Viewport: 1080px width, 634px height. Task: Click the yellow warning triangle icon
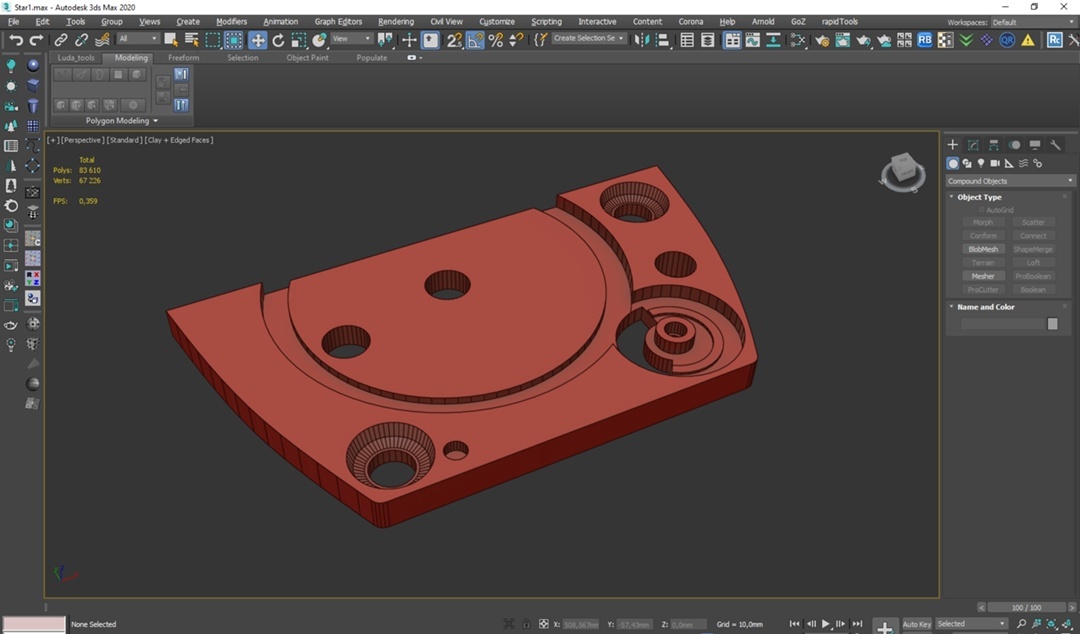(x=1028, y=40)
